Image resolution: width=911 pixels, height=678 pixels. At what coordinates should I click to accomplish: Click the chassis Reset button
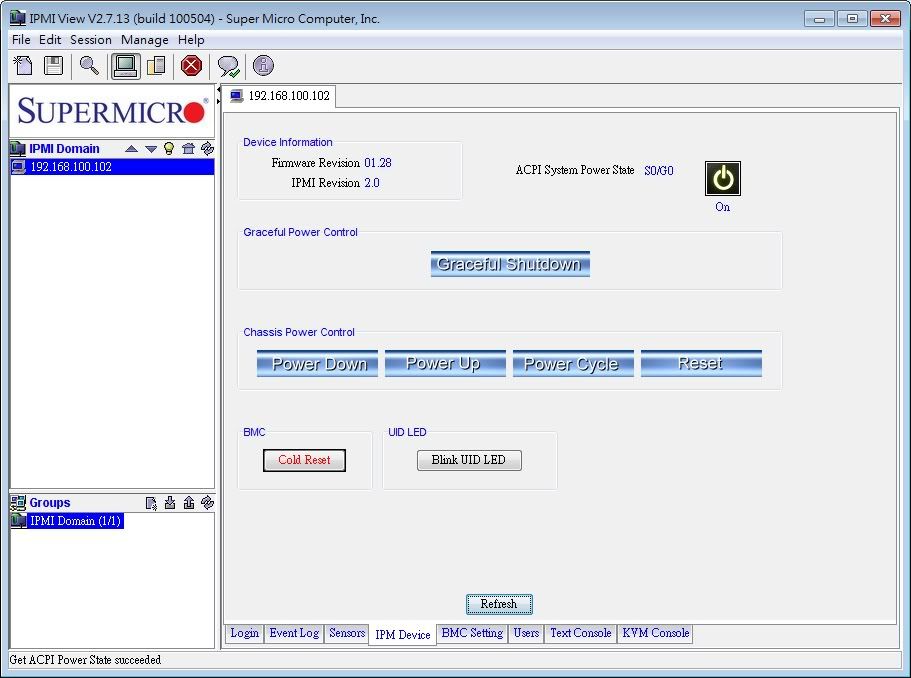(x=701, y=364)
